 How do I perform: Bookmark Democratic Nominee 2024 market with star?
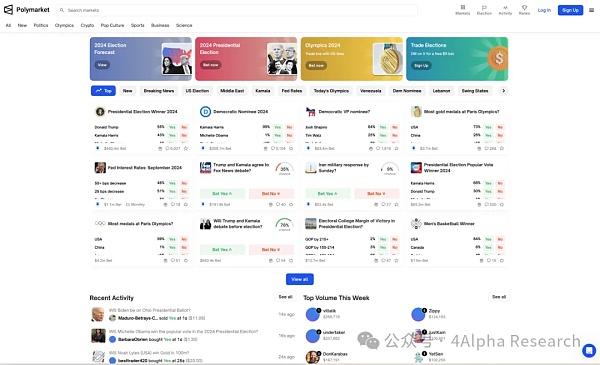[291, 148]
